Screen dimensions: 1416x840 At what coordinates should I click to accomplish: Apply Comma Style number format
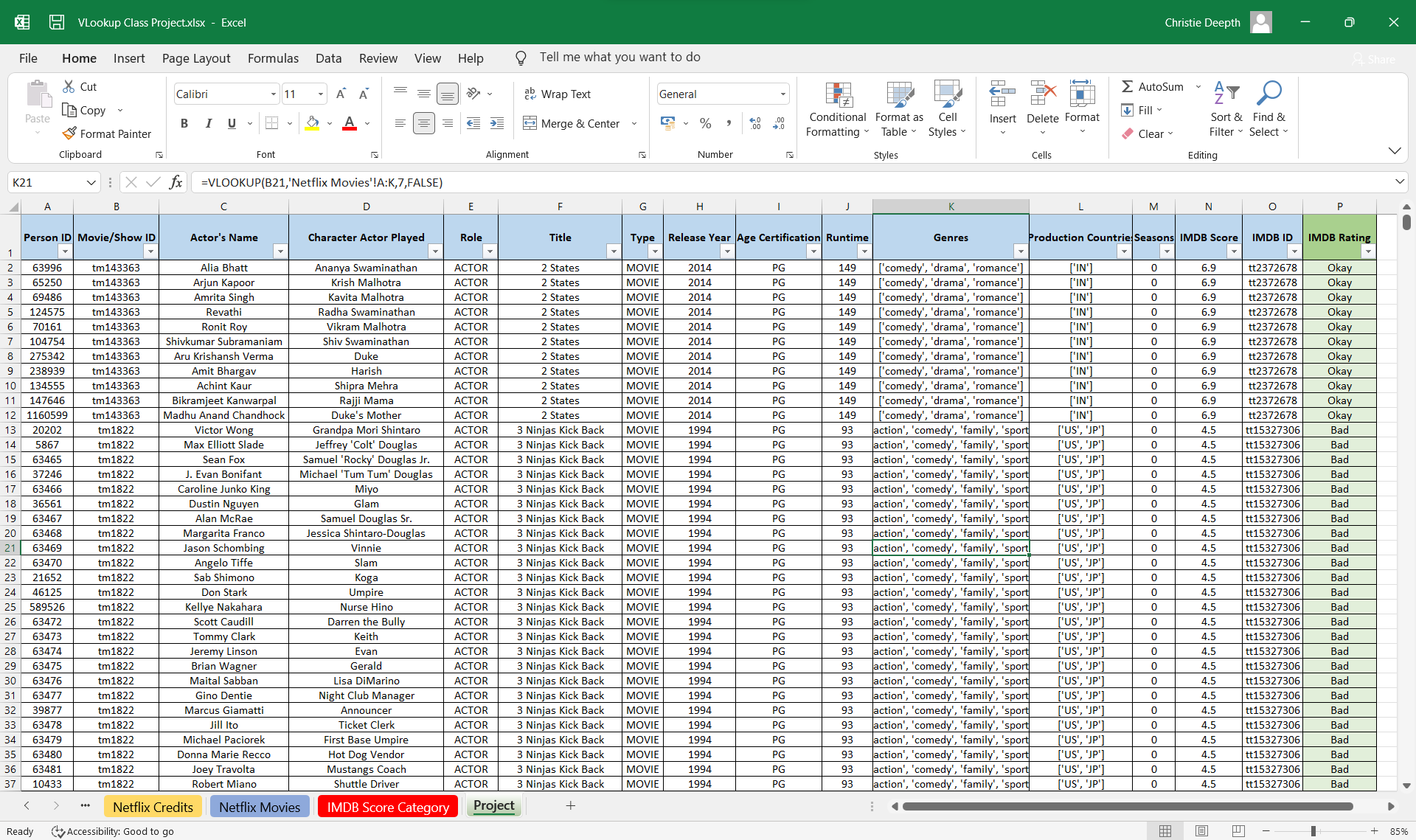click(x=729, y=123)
